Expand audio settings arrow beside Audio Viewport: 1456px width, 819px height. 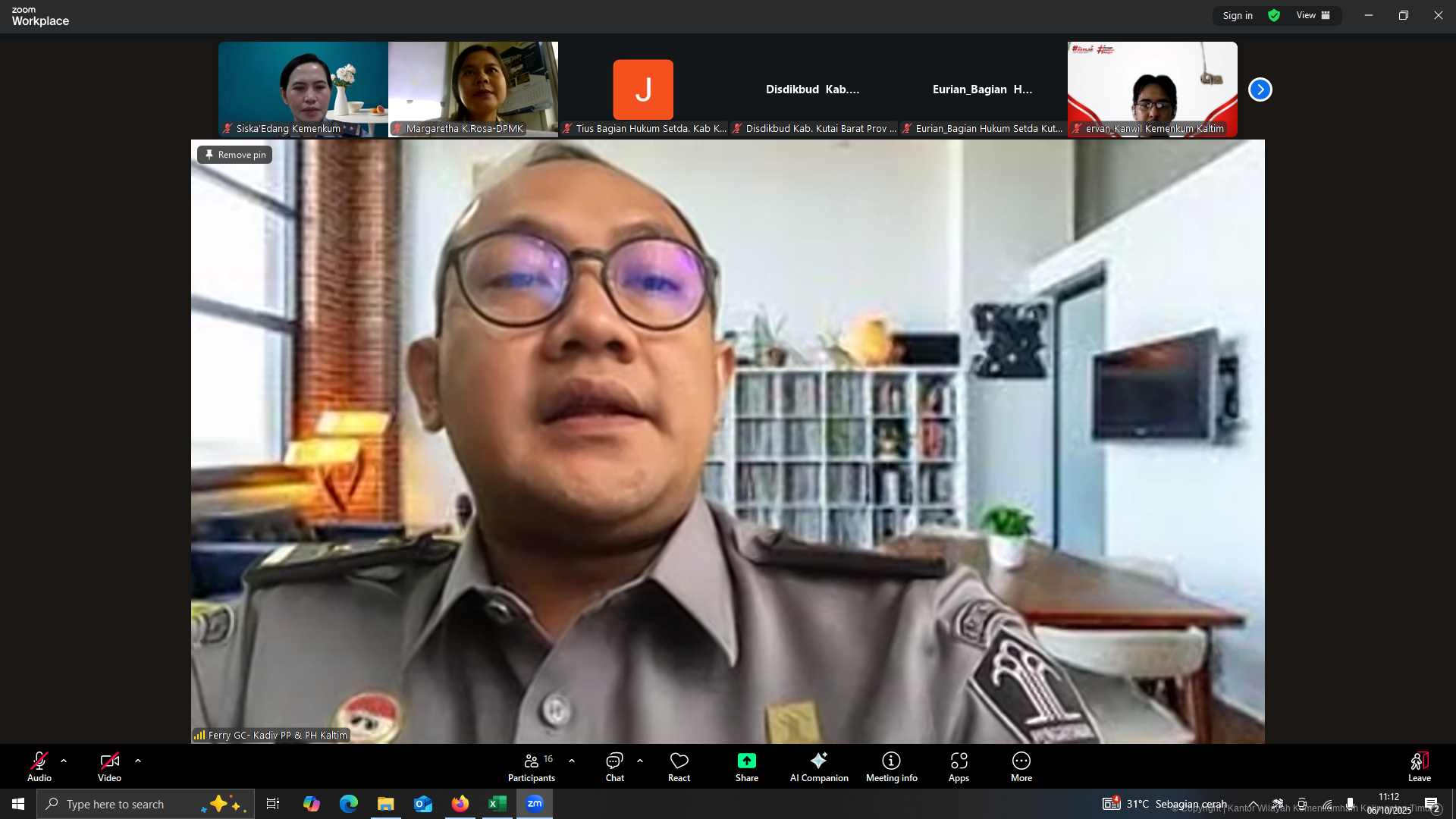tap(64, 761)
